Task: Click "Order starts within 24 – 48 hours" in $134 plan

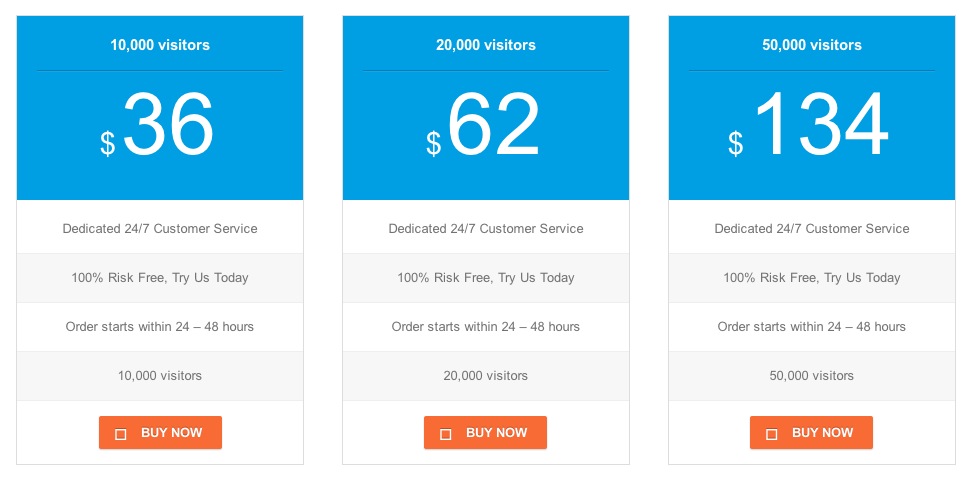Action: [812, 327]
